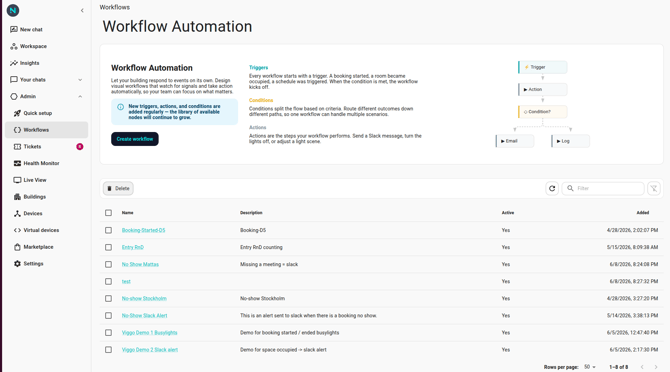Click the Admin shield icon
The image size is (670, 372).
(x=14, y=97)
